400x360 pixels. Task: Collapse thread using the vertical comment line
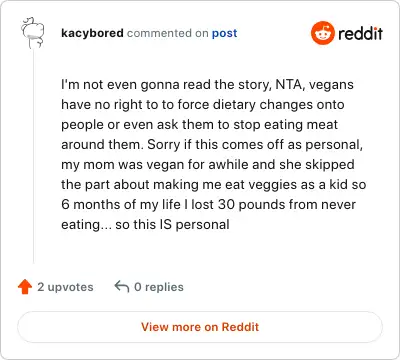tap(33, 157)
